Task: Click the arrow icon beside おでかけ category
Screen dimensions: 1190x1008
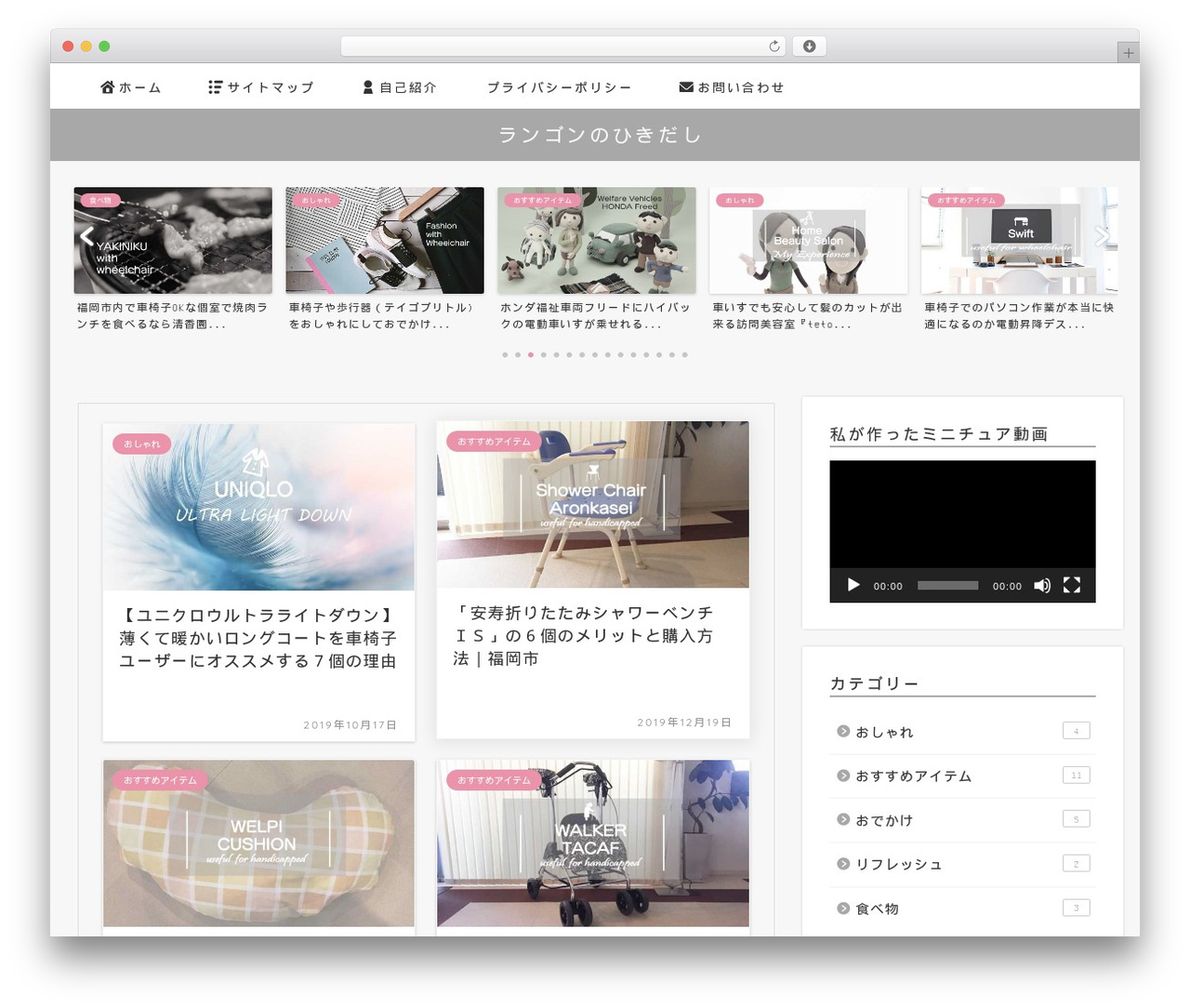Action: coord(843,820)
